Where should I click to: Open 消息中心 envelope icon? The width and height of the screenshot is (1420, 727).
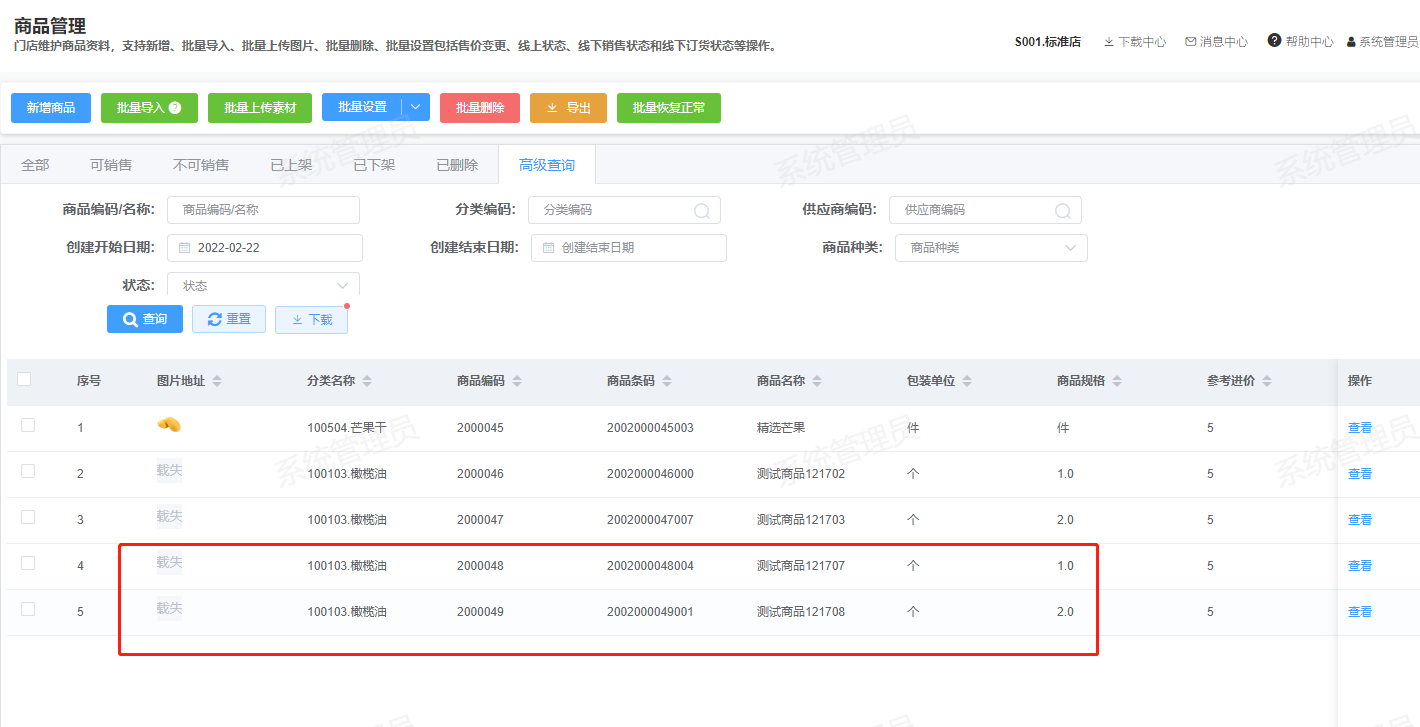(1190, 42)
